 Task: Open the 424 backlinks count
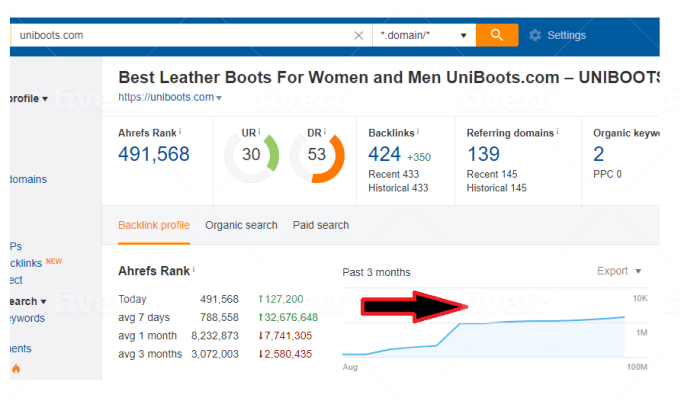(385, 154)
